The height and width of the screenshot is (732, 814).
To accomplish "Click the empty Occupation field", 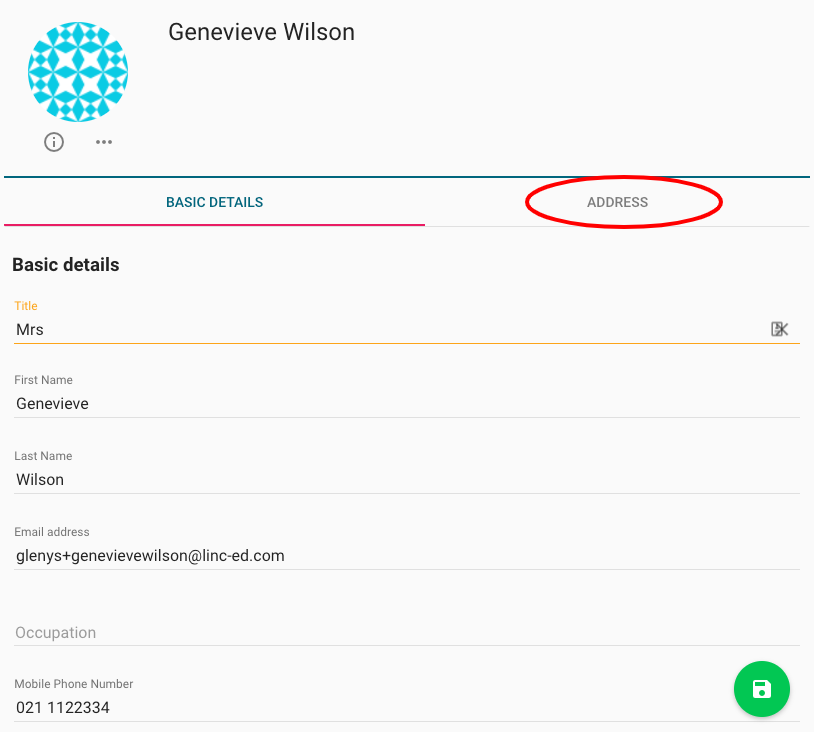I will pos(406,632).
